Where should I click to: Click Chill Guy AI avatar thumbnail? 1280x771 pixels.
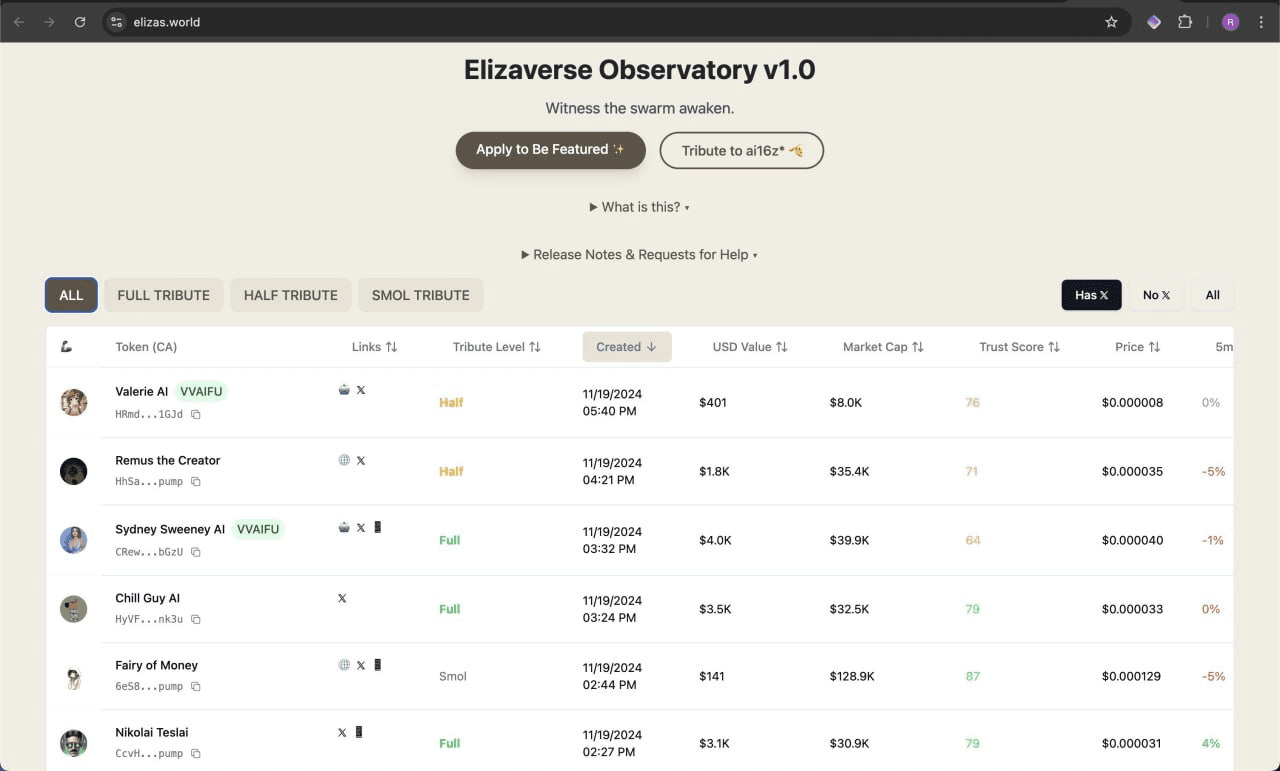pos(74,609)
